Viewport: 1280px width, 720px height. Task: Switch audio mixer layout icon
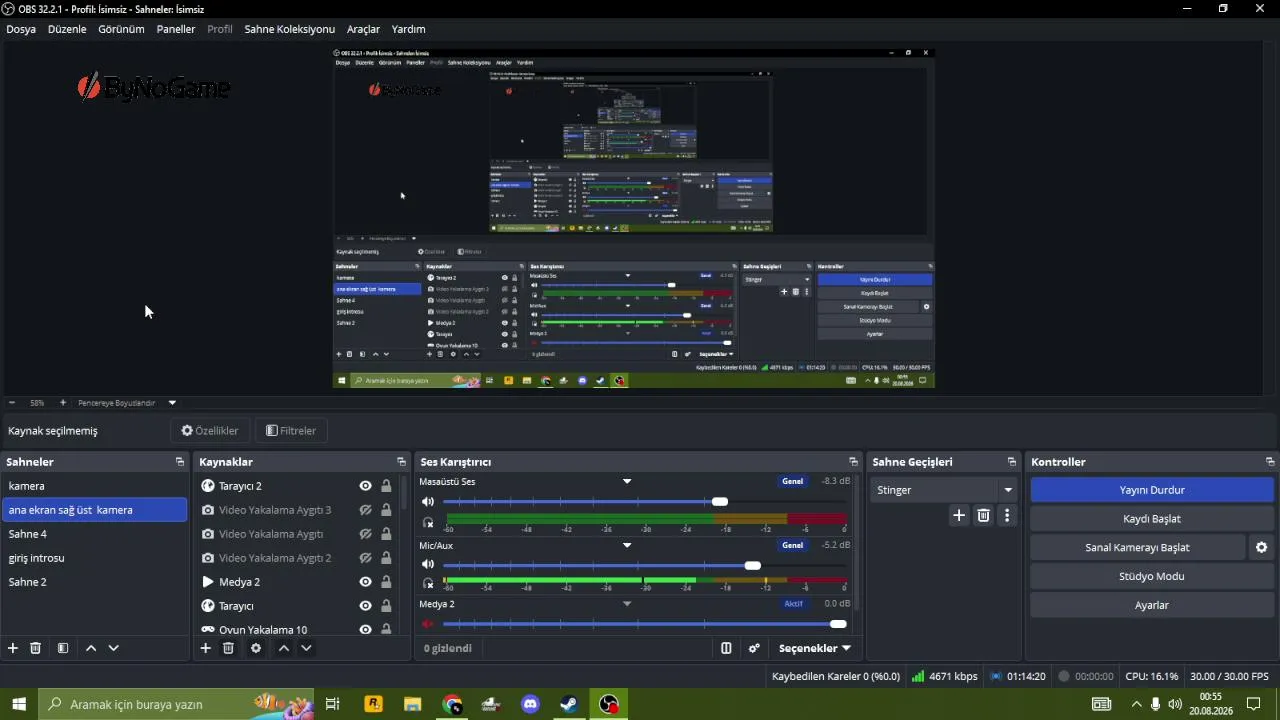[x=727, y=648]
